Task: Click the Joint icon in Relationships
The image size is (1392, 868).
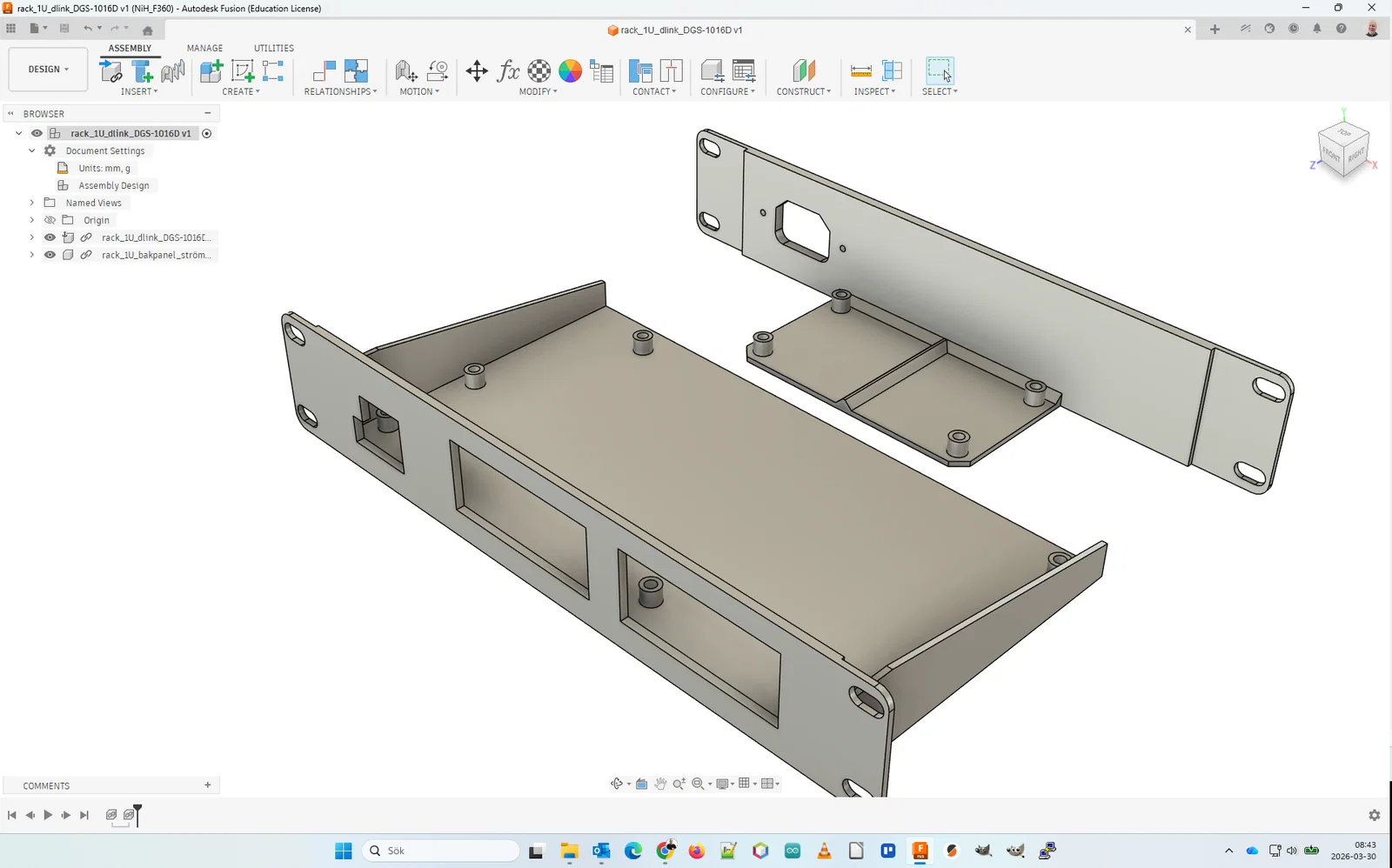Action: pyautogui.click(x=324, y=71)
